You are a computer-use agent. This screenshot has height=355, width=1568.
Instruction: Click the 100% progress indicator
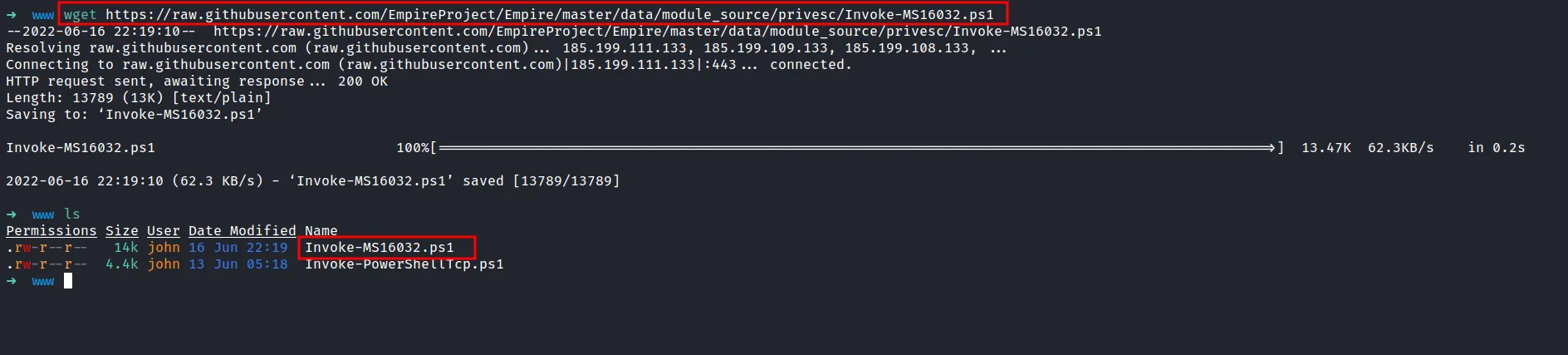click(x=413, y=148)
